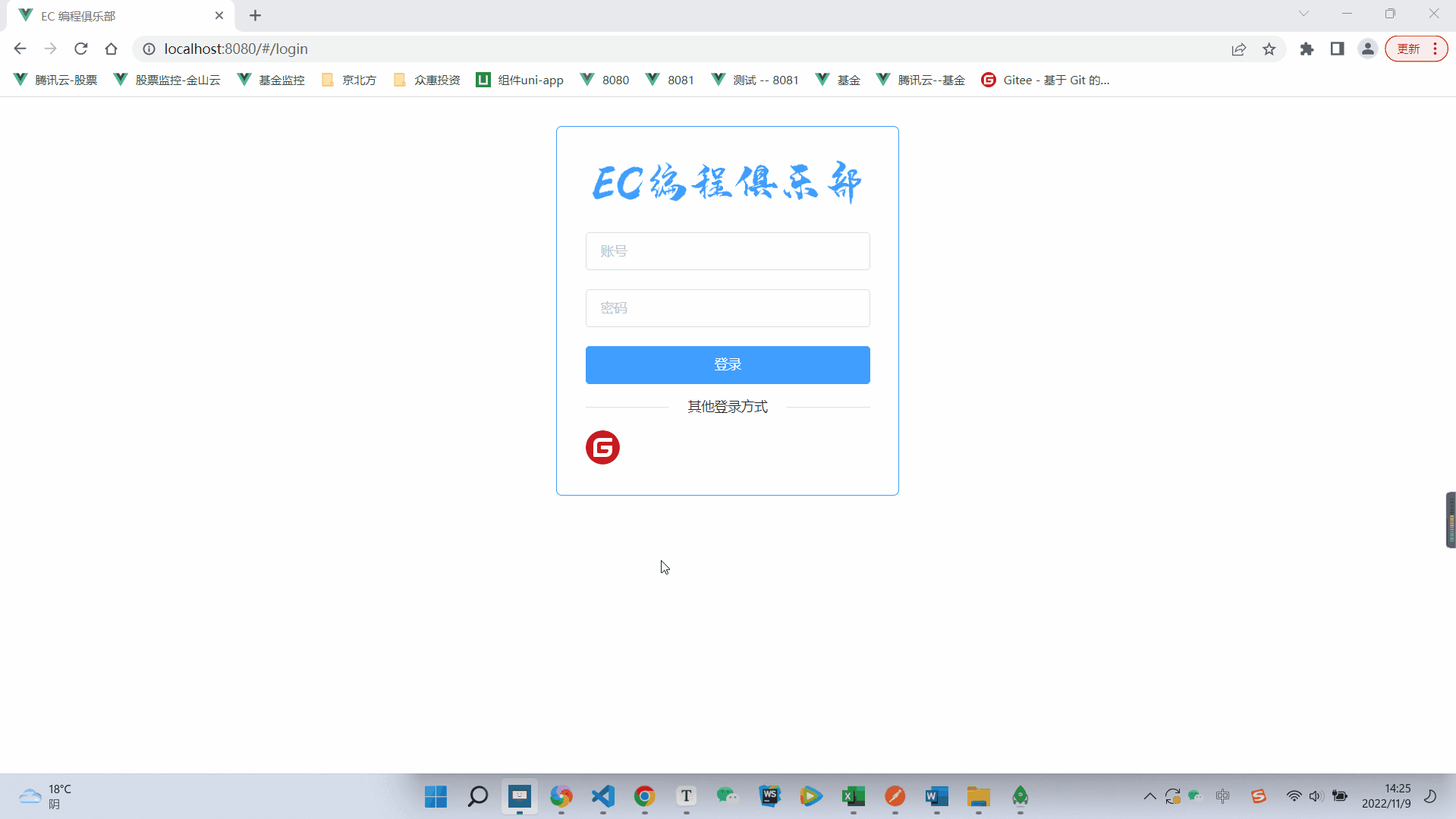Open WebStorm from the taskbar

pos(769,796)
